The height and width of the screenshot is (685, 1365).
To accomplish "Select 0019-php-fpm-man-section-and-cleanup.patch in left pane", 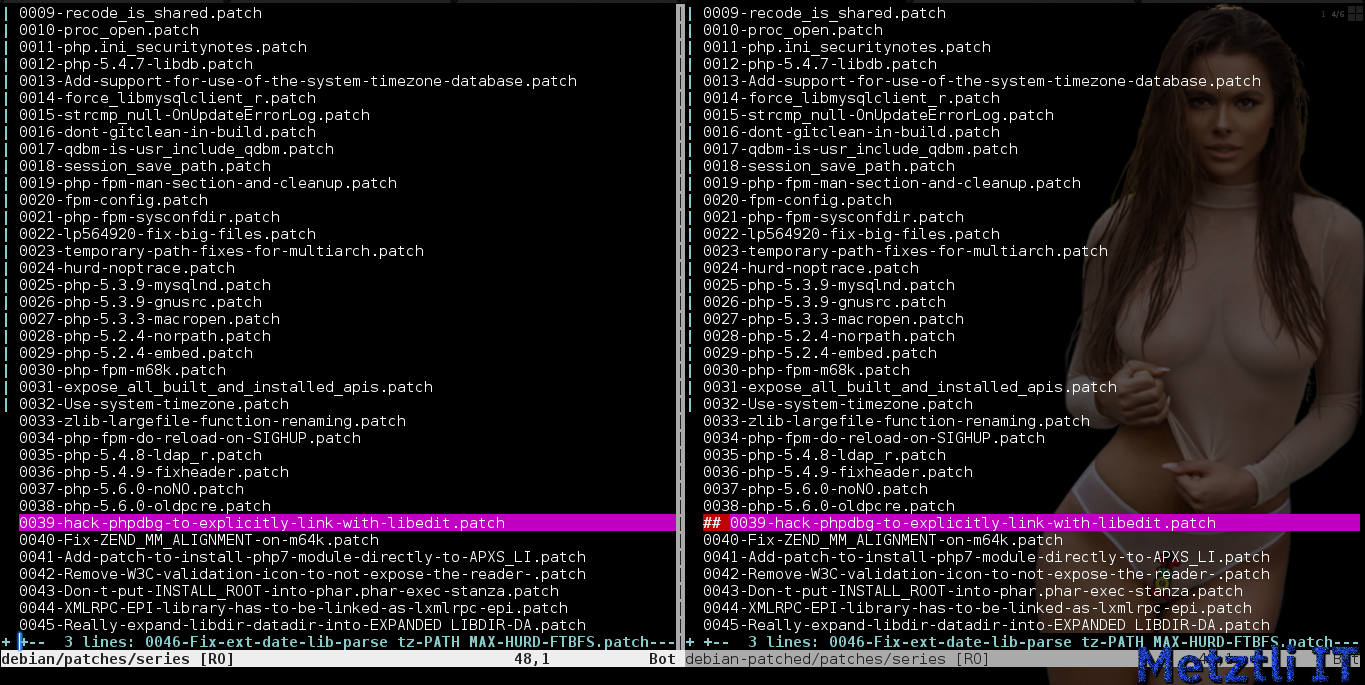I will (x=208, y=183).
